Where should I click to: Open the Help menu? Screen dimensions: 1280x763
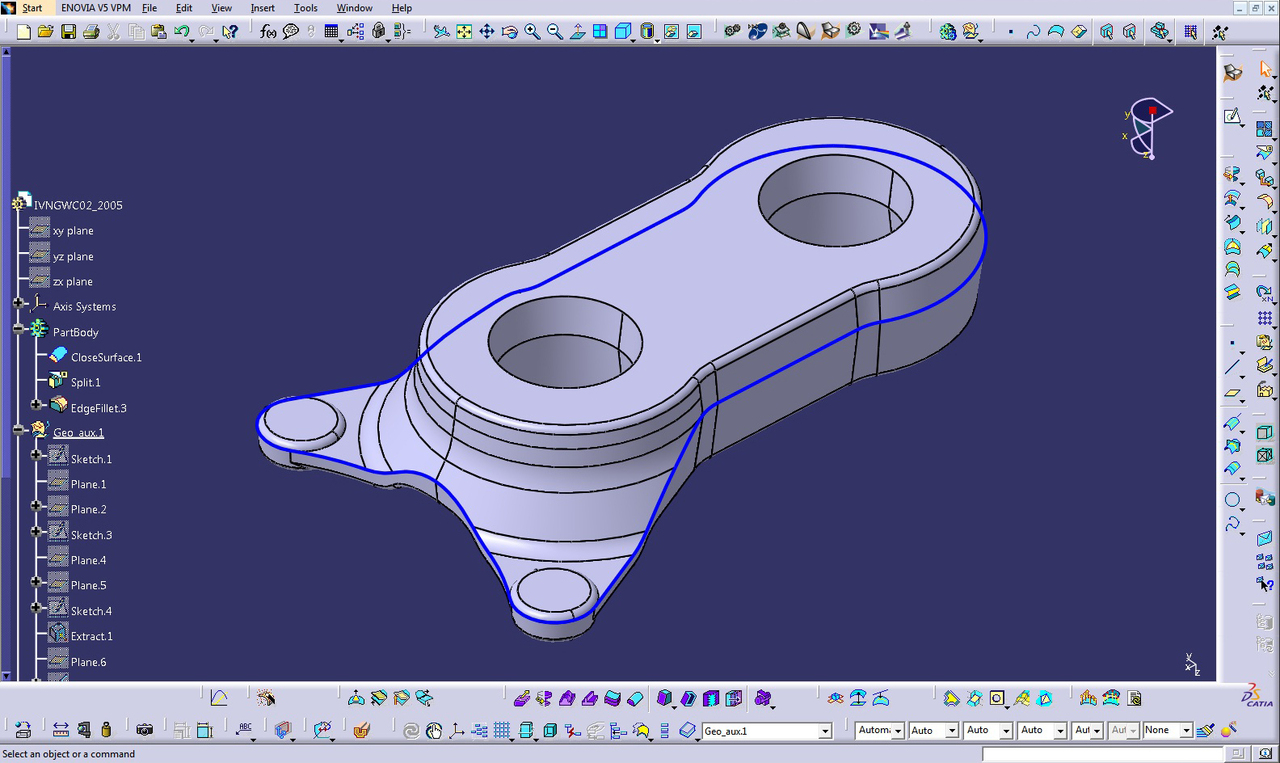click(401, 8)
